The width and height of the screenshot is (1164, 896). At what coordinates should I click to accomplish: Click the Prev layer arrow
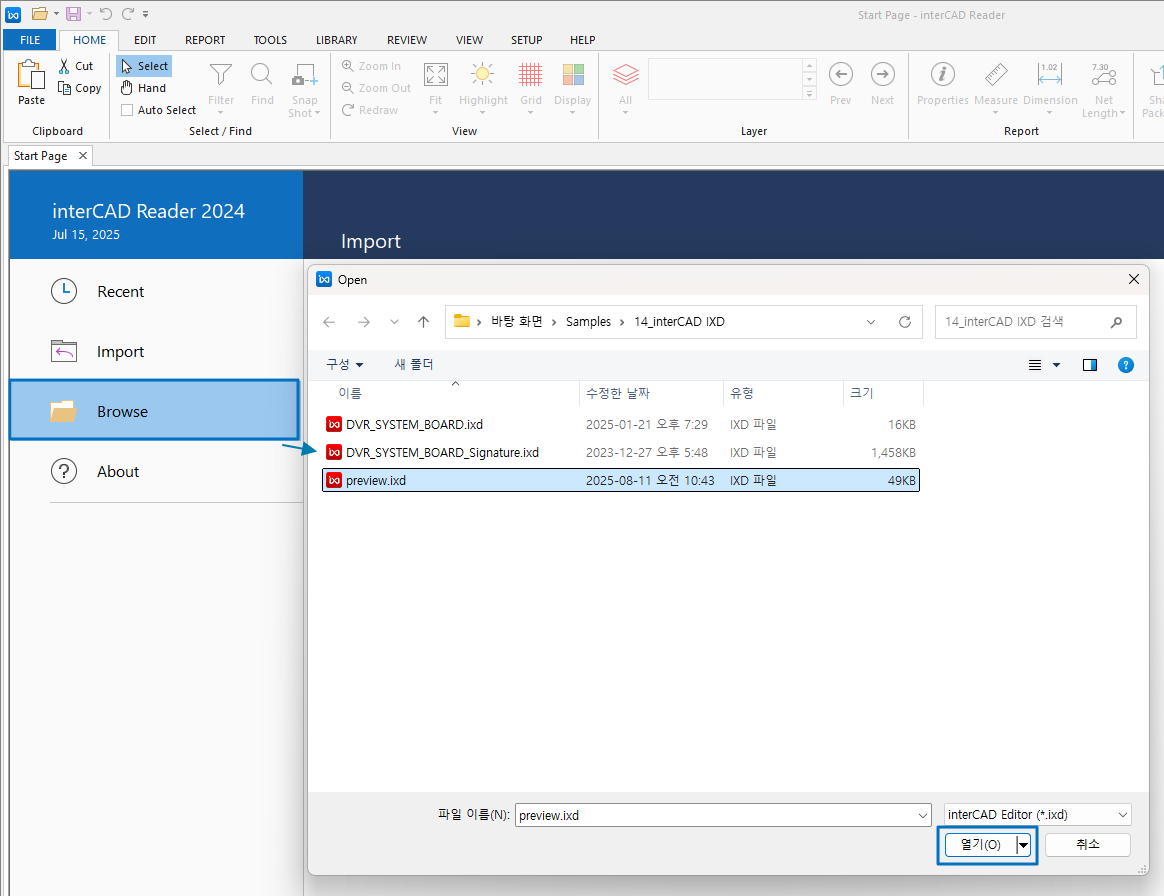tap(840, 74)
